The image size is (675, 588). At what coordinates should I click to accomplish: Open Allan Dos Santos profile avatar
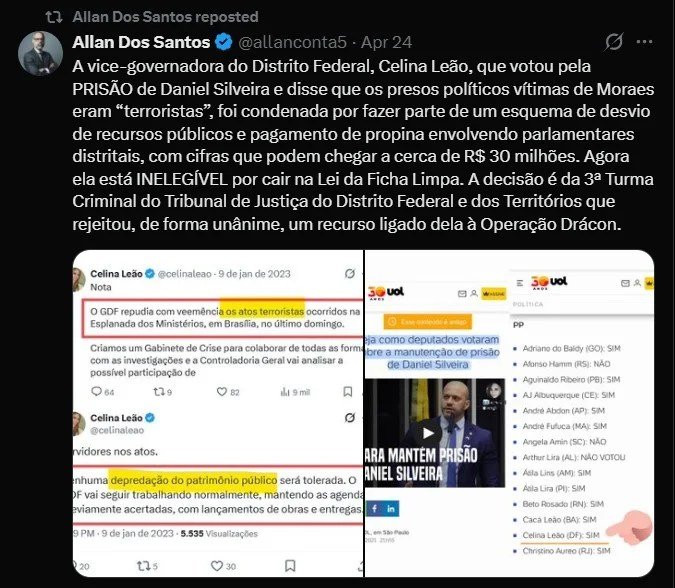(x=40, y=53)
